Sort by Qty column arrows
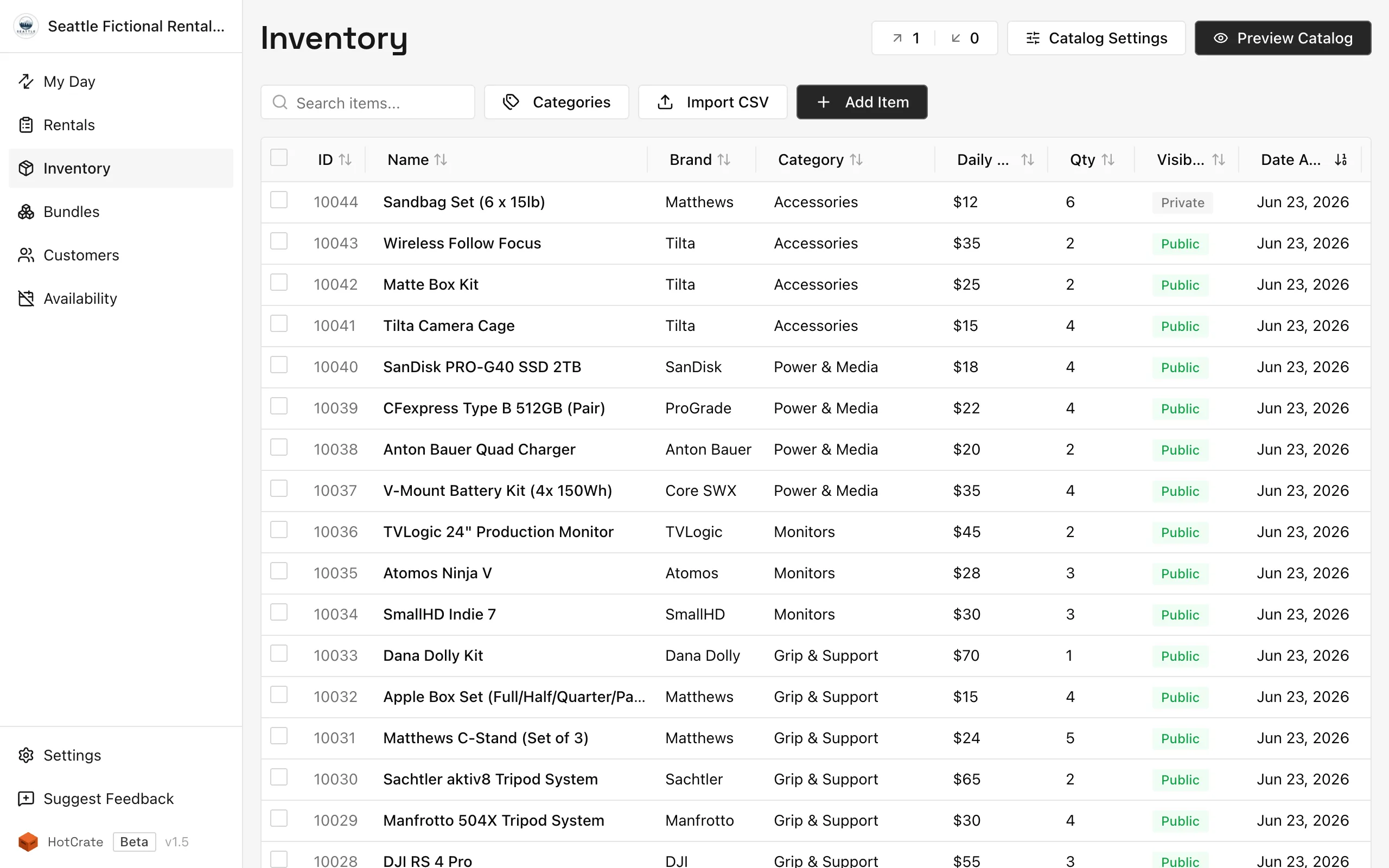This screenshot has width=1389, height=868. point(1108,159)
